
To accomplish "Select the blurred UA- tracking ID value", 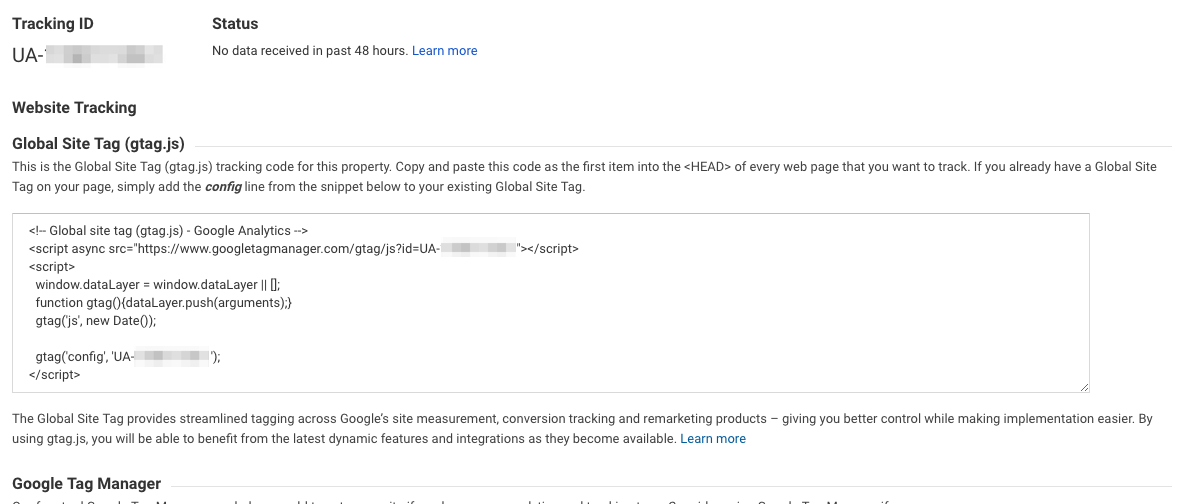I will [87, 55].
